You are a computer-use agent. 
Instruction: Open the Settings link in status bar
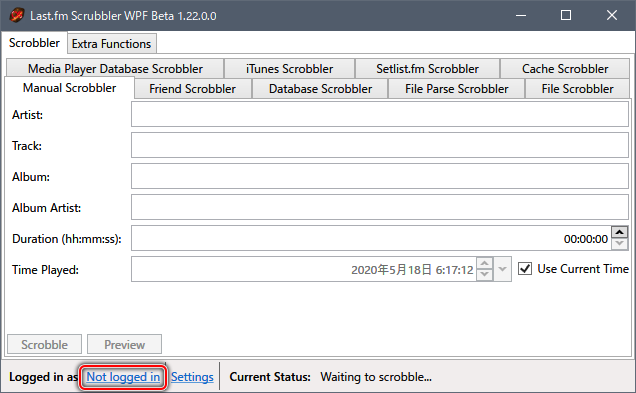pos(192,377)
